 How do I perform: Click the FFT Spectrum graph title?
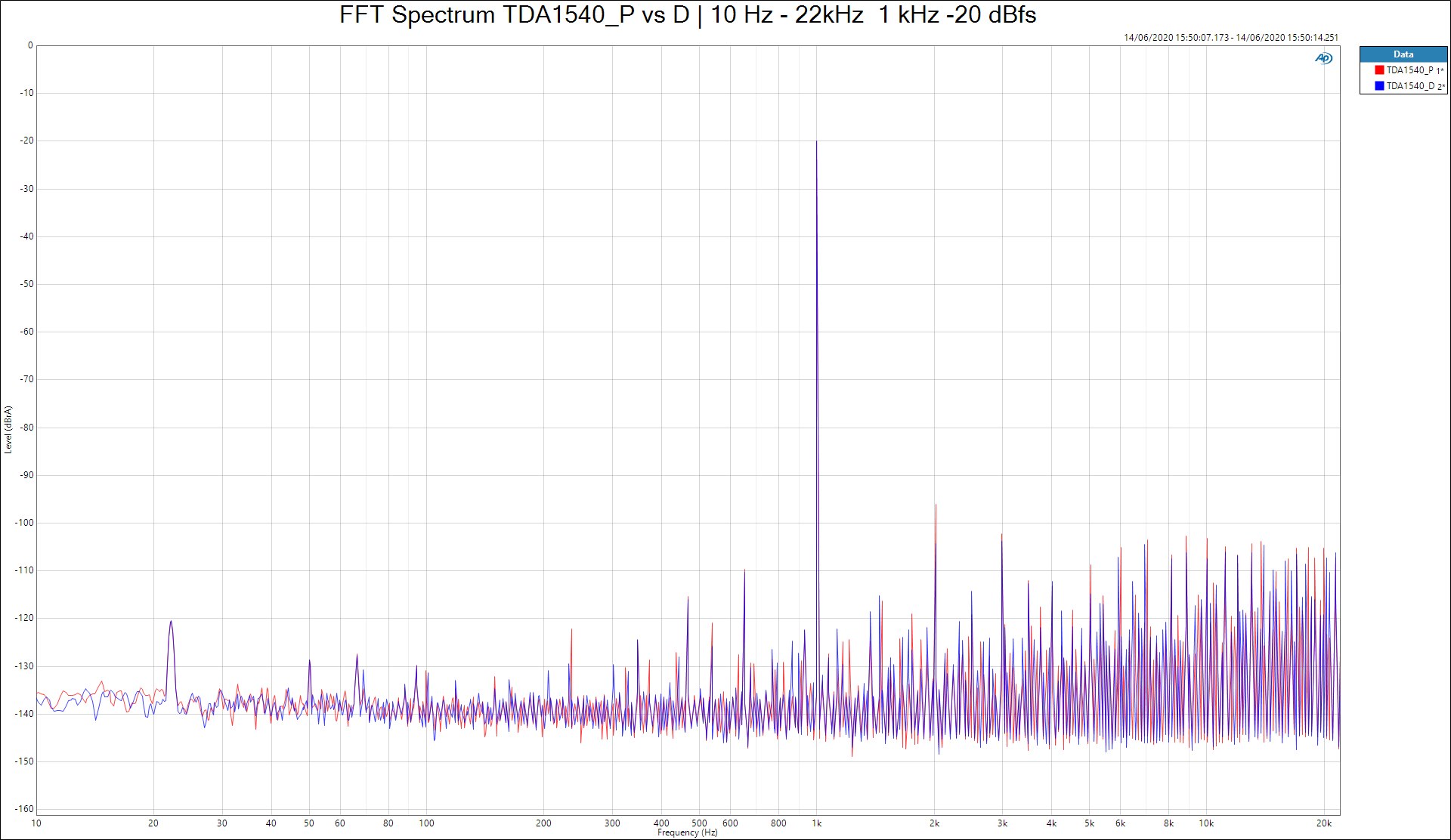coord(687,15)
